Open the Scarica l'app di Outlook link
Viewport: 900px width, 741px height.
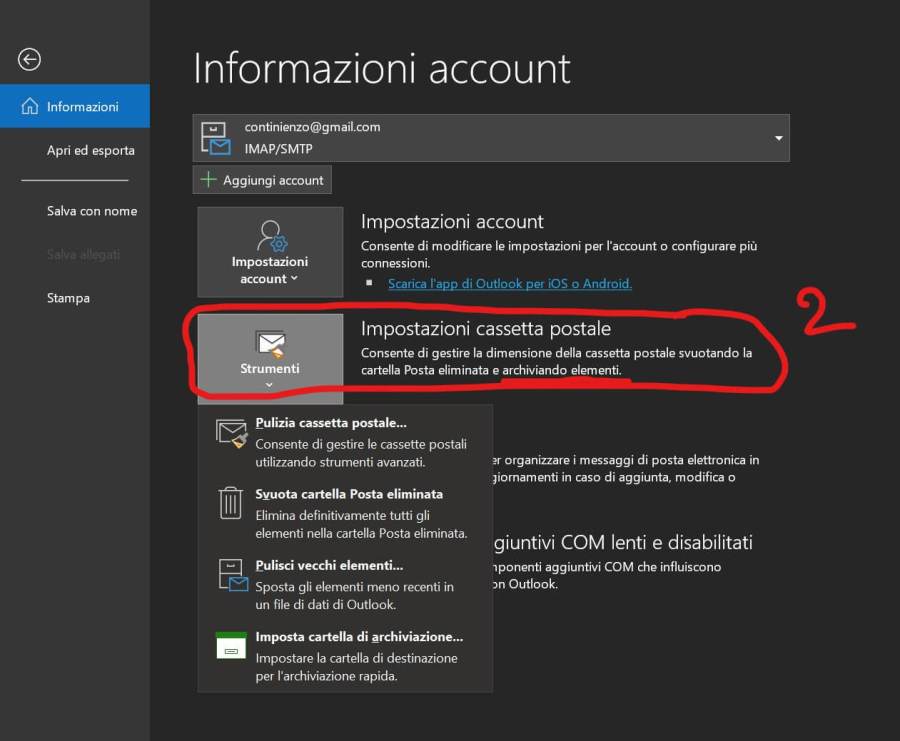click(x=510, y=283)
